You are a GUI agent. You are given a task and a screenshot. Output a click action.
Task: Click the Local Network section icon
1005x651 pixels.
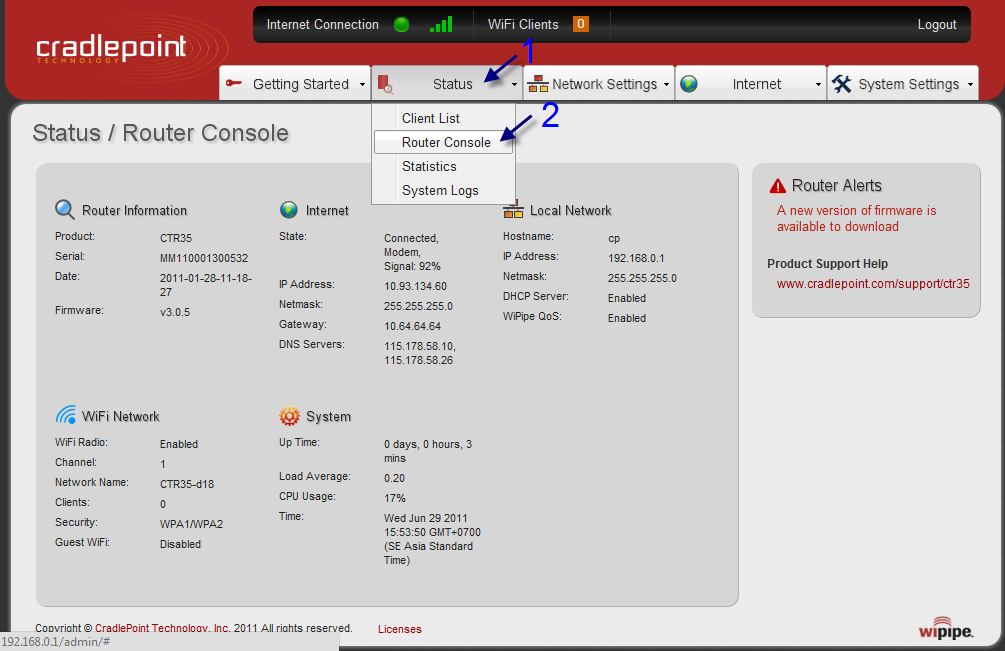coord(513,210)
